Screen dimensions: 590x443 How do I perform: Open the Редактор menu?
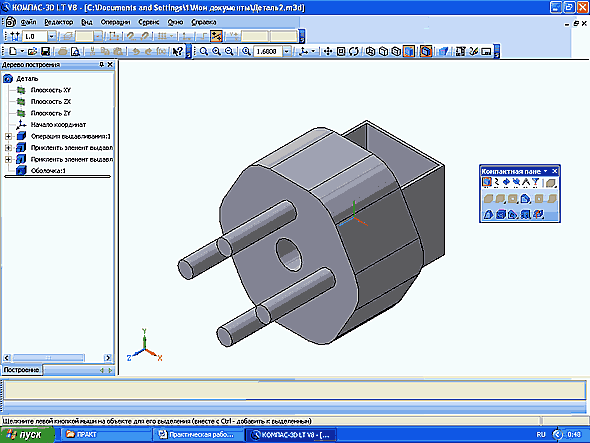tap(59, 22)
